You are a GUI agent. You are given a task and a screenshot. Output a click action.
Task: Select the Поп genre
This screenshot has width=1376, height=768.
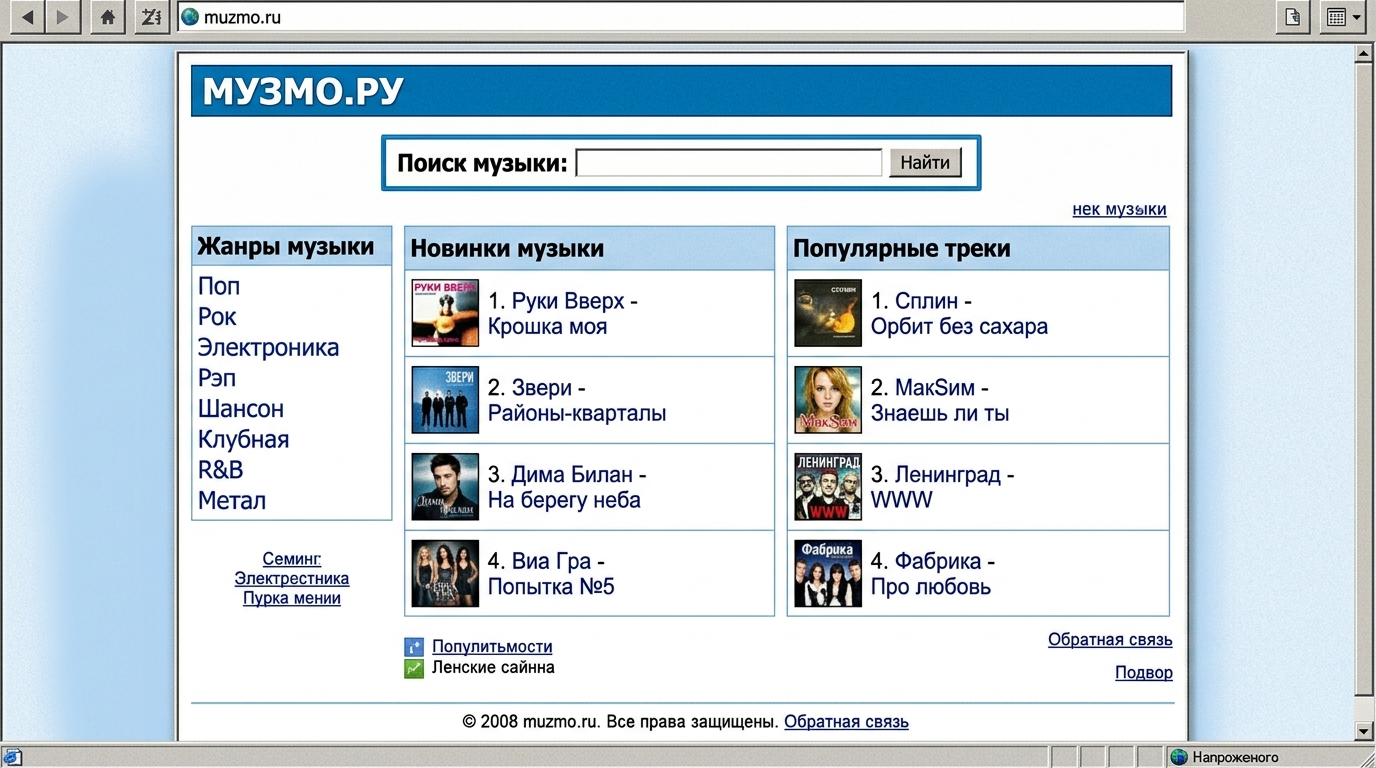pyautogui.click(x=219, y=286)
